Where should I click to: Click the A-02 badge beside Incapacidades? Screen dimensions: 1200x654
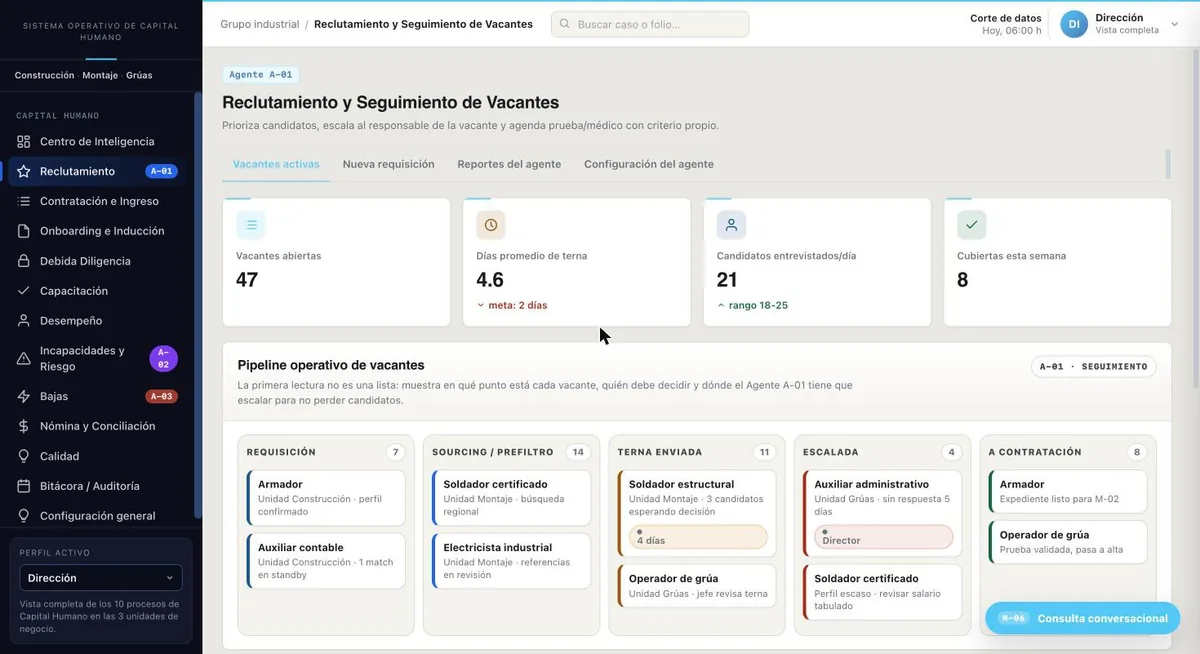(163, 358)
